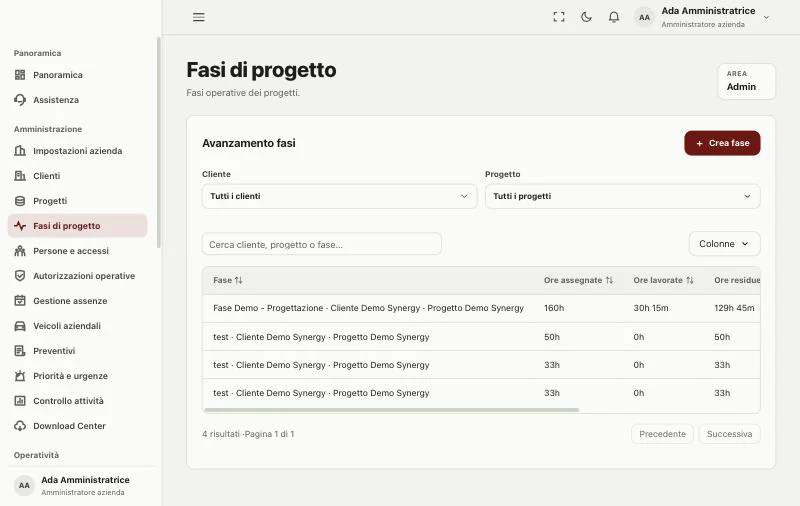The image size is (800, 506).
Task: Switch to dark mode moon icon
Action: [586, 17]
